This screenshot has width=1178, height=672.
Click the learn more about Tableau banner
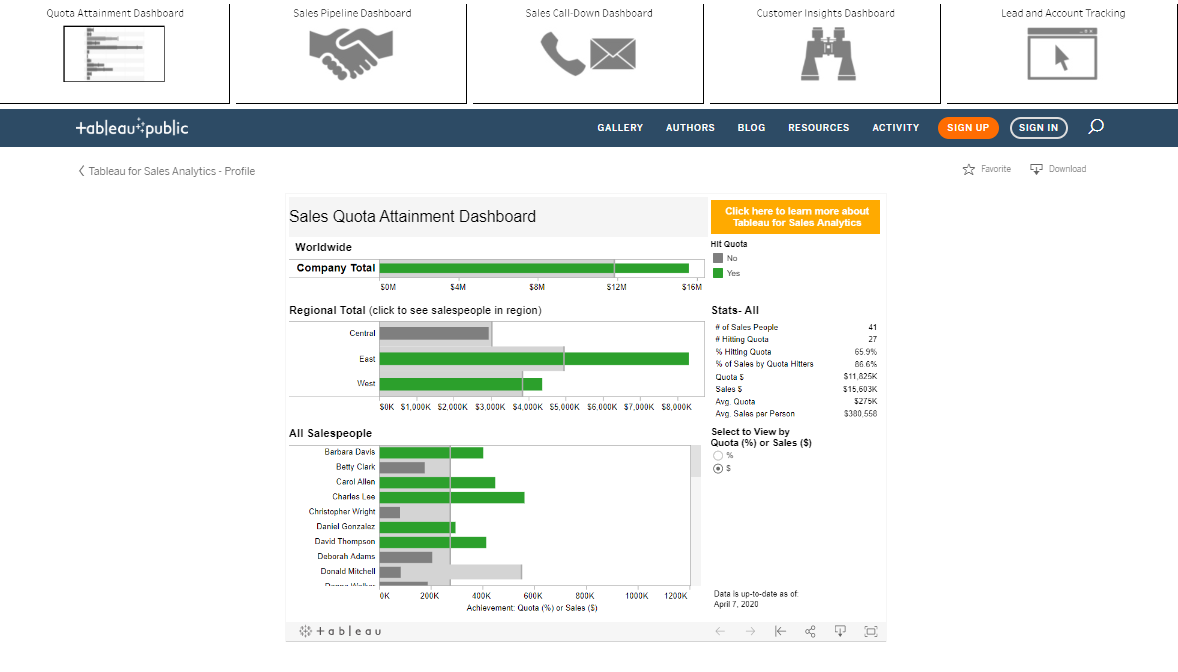point(796,216)
